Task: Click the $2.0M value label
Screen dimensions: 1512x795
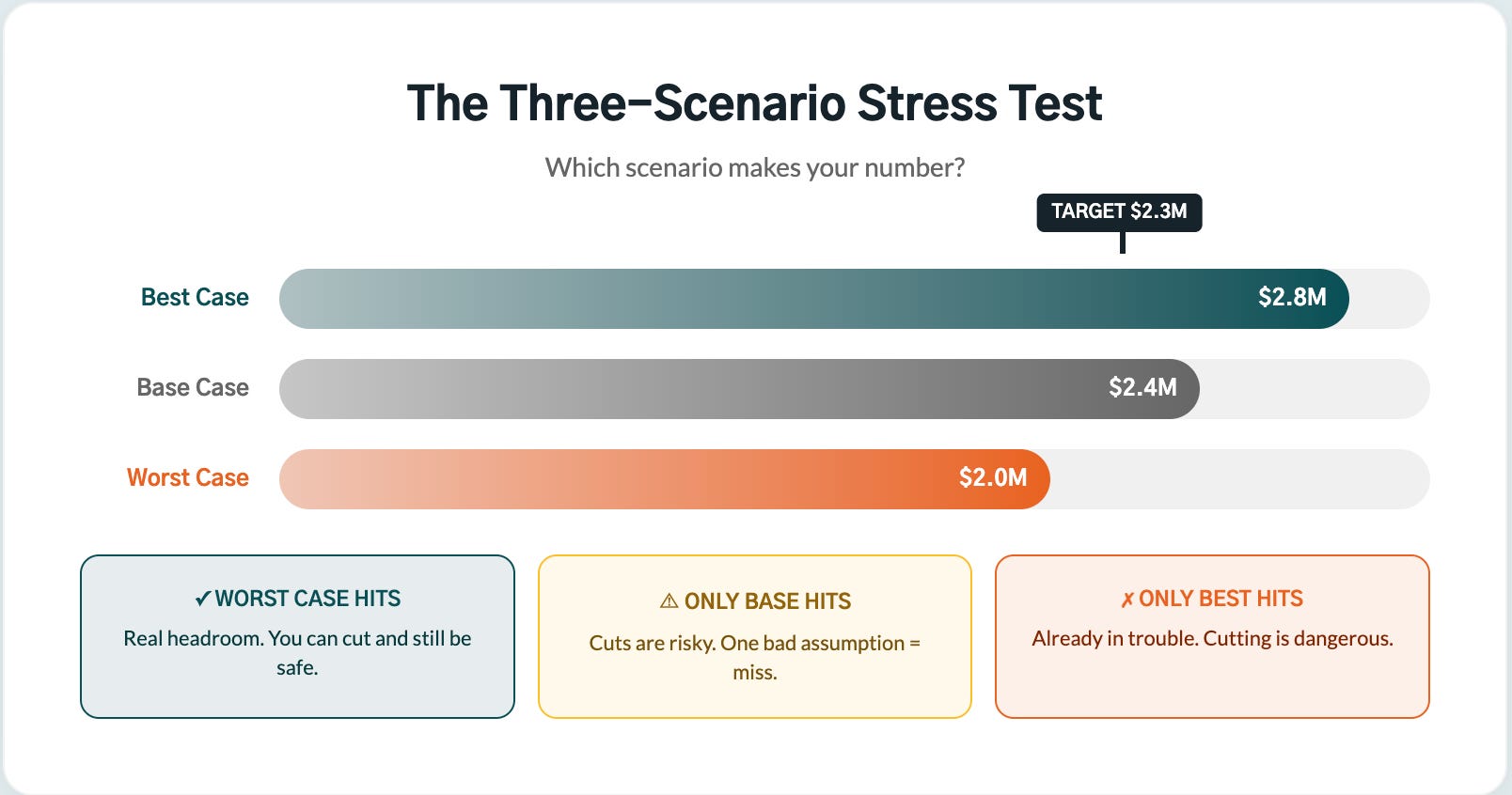Action: click(x=993, y=477)
